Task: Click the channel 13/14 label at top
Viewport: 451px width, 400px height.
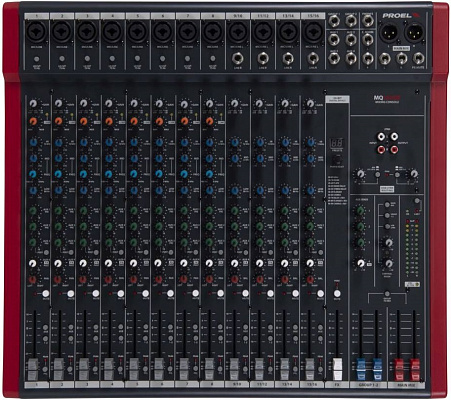Action: [288, 16]
